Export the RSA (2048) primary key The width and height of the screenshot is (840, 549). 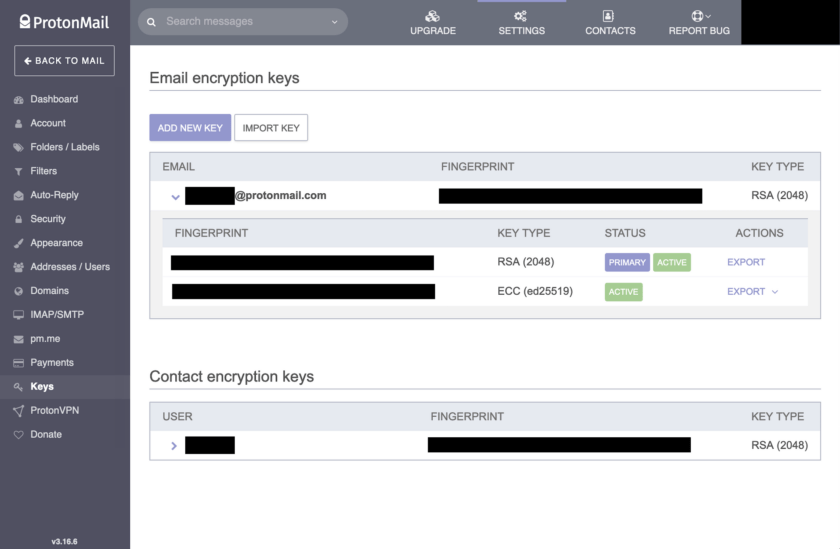(x=746, y=262)
